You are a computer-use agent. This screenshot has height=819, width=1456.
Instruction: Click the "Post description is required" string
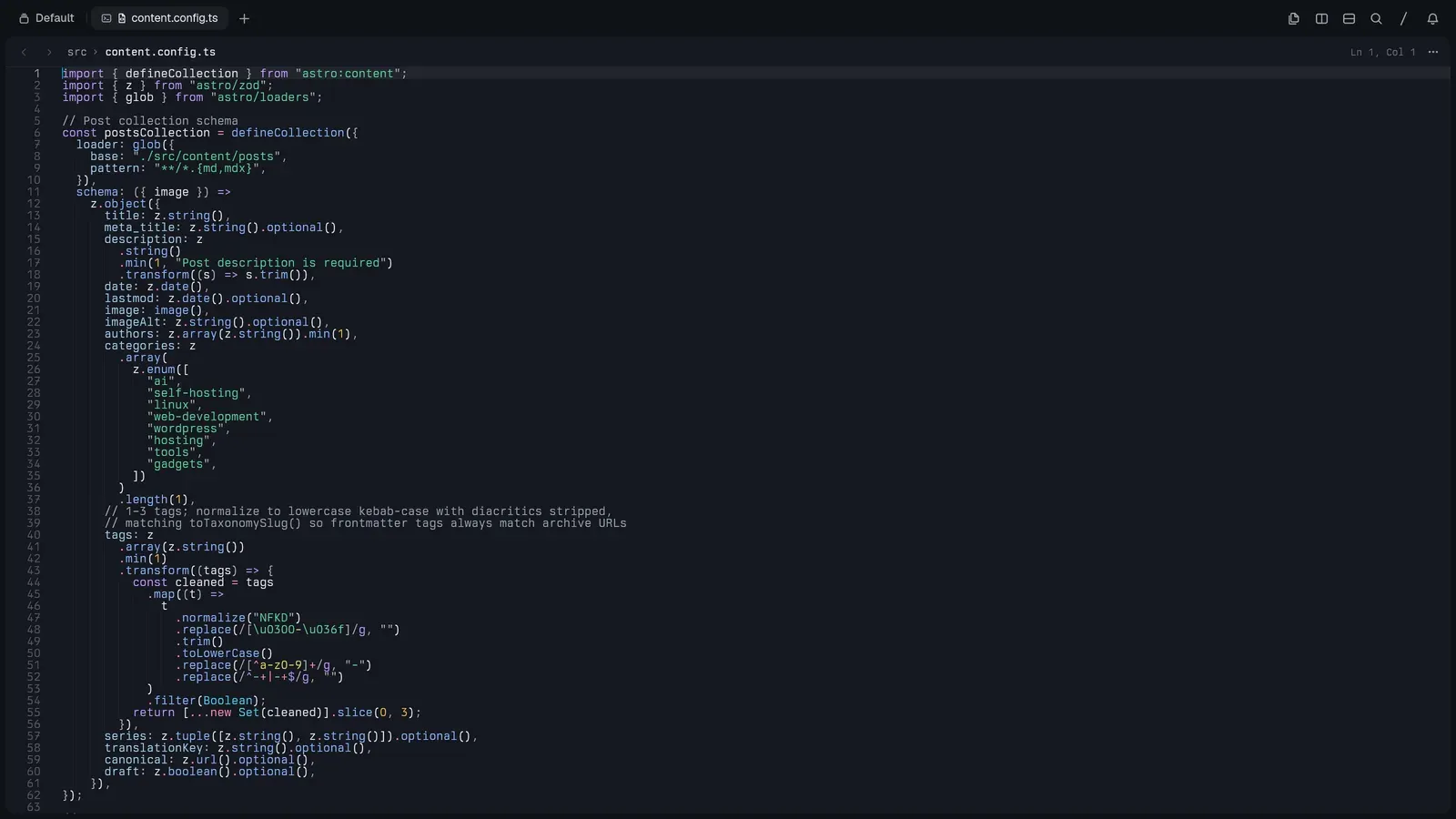281,263
